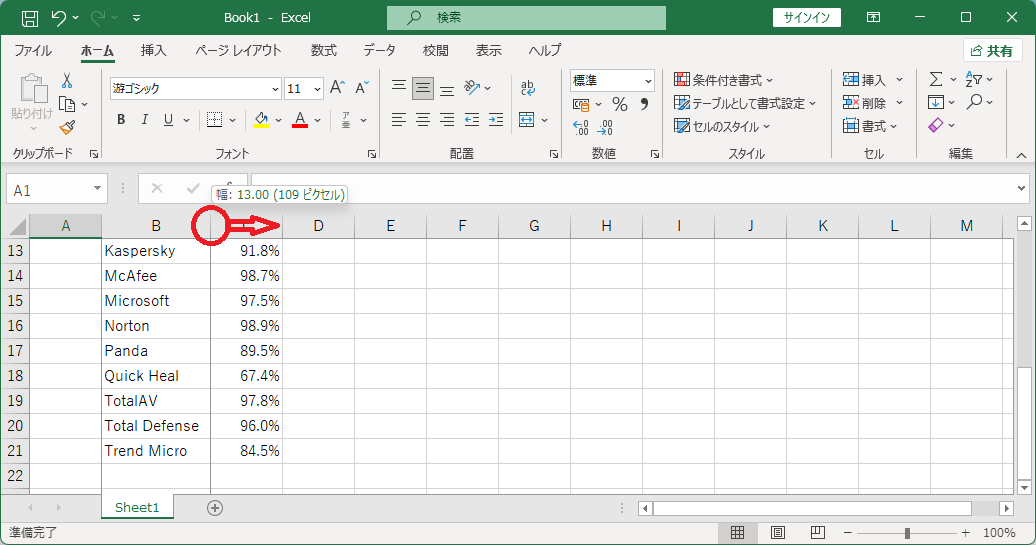Image resolution: width=1036 pixels, height=545 pixels.
Task: Open font name dropdown 游ゴシック
Action: click(x=276, y=89)
